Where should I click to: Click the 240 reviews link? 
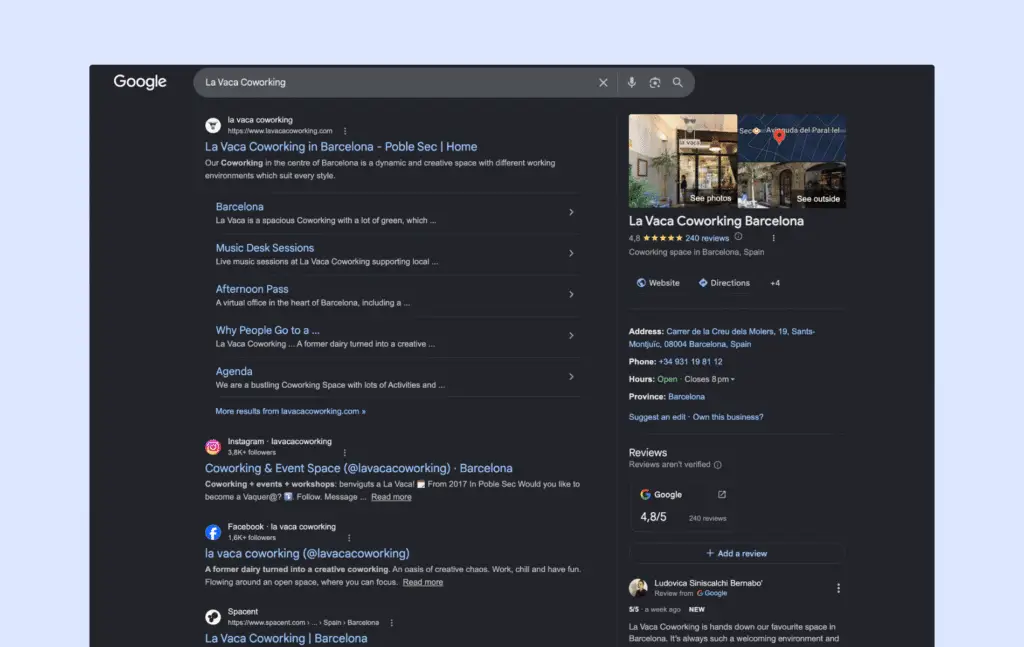(707, 238)
